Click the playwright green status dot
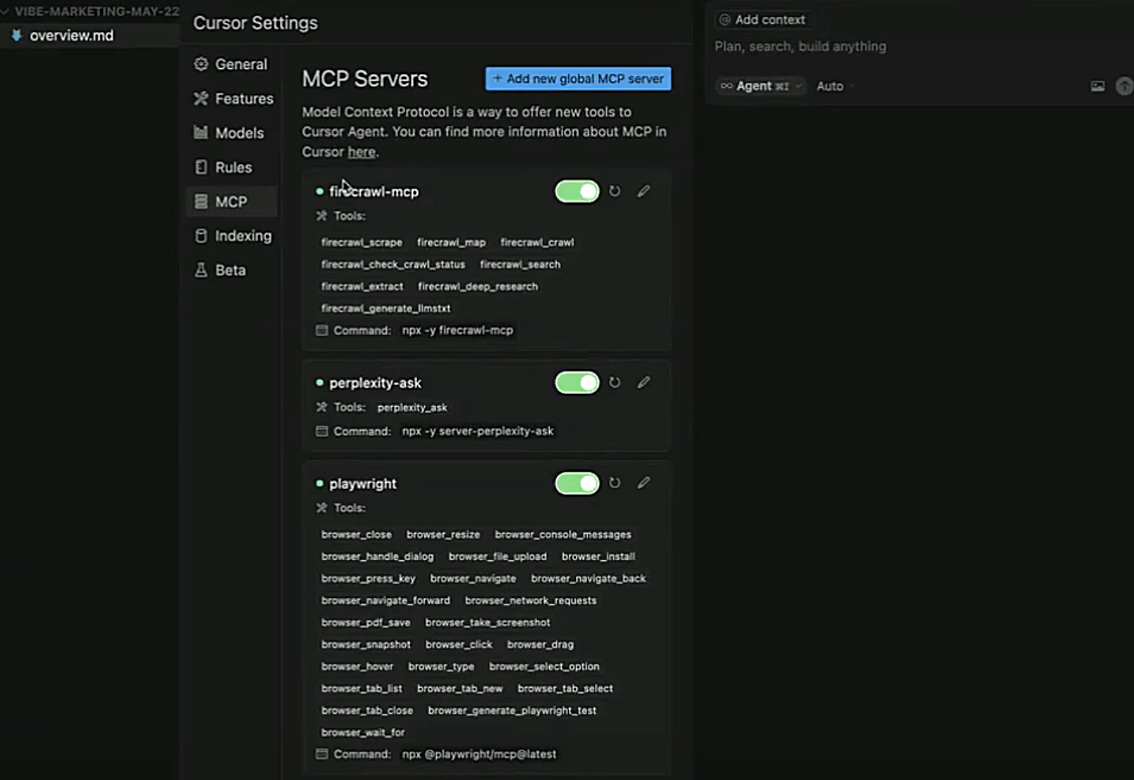 coord(320,483)
